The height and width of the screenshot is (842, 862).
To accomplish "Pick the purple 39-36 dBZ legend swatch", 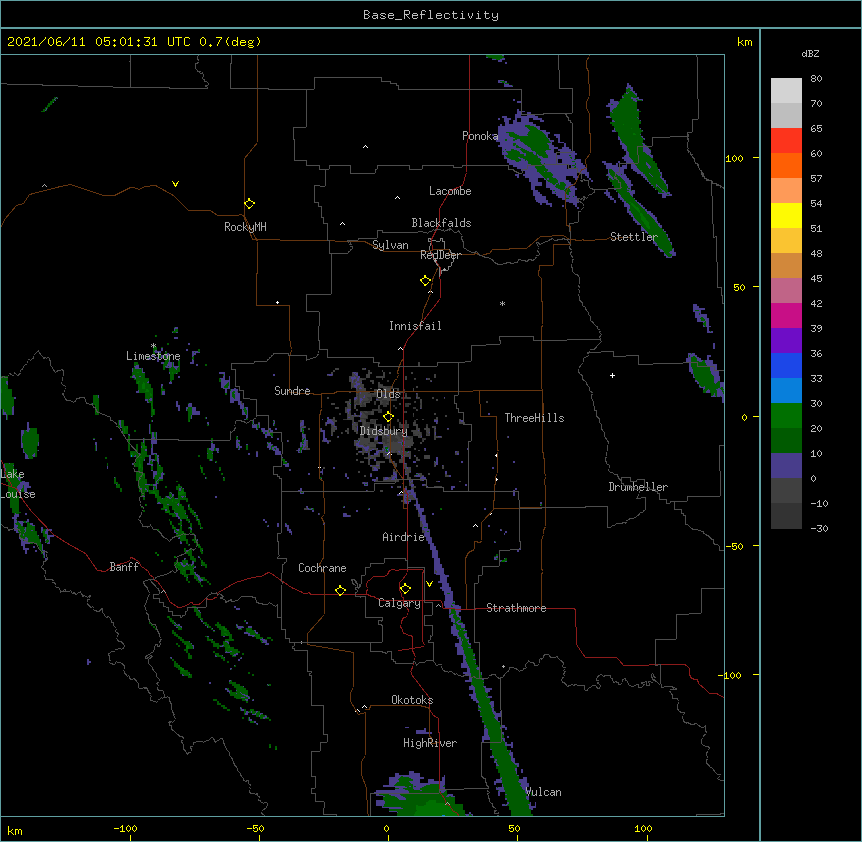I will click(x=786, y=341).
